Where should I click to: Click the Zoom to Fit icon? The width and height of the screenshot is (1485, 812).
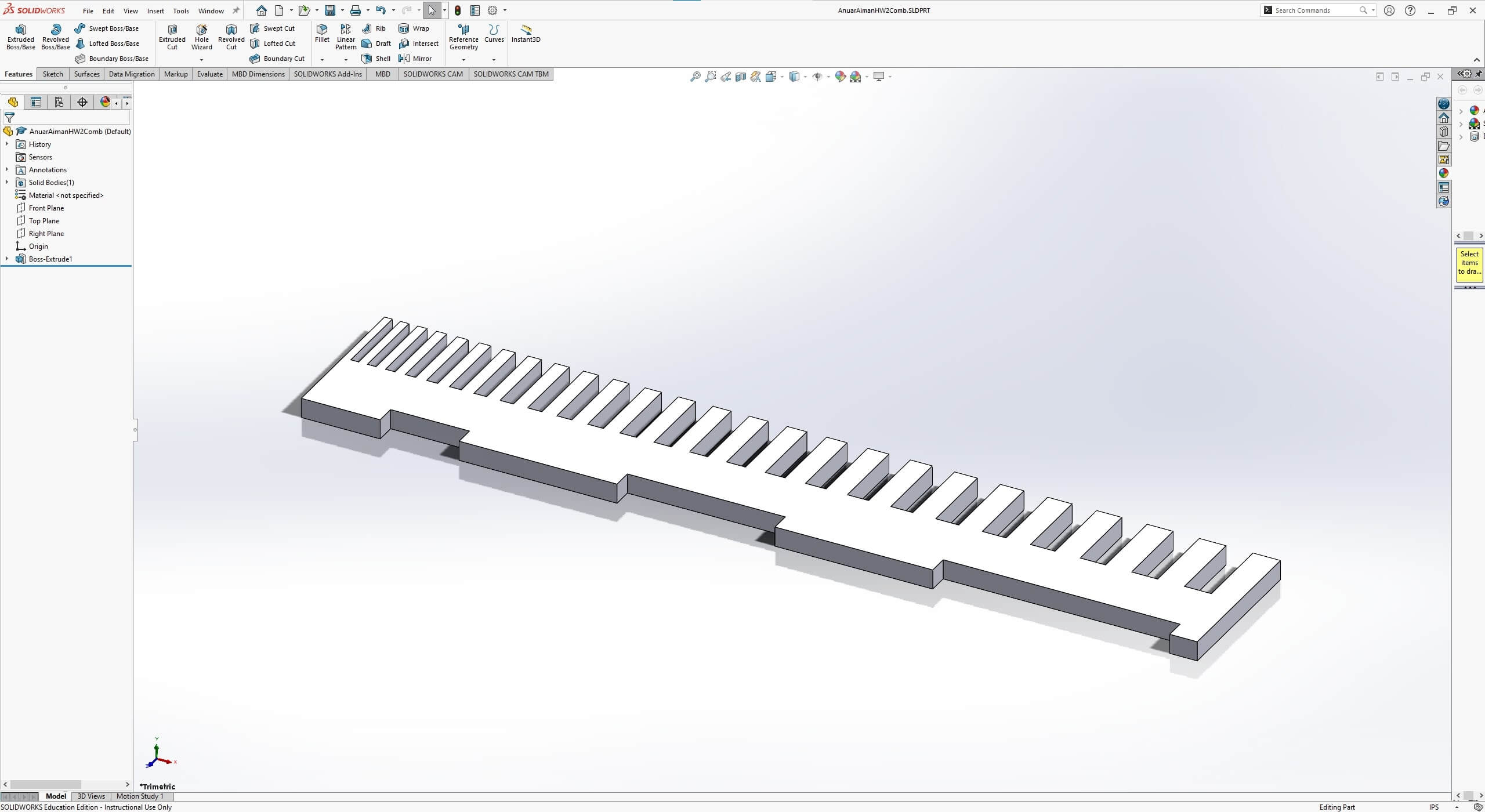695,77
